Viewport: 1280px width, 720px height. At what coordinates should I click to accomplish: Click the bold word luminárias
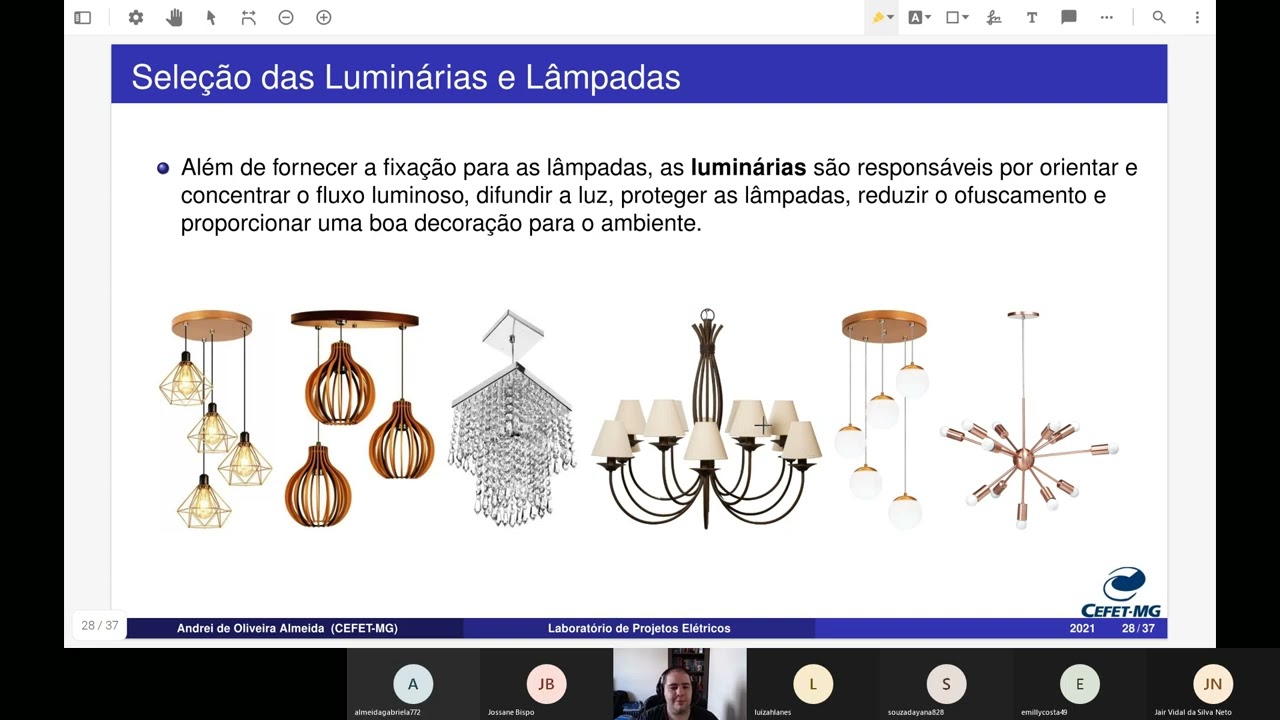point(748,167)
